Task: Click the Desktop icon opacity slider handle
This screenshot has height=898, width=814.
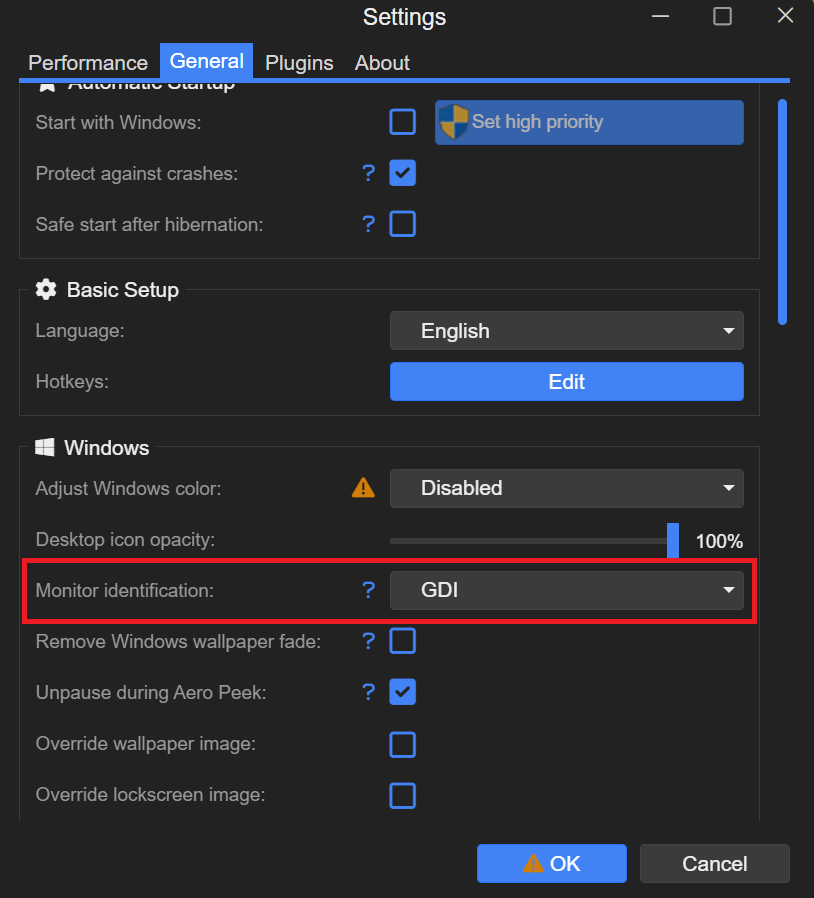Action: click(x=673, y=540)
